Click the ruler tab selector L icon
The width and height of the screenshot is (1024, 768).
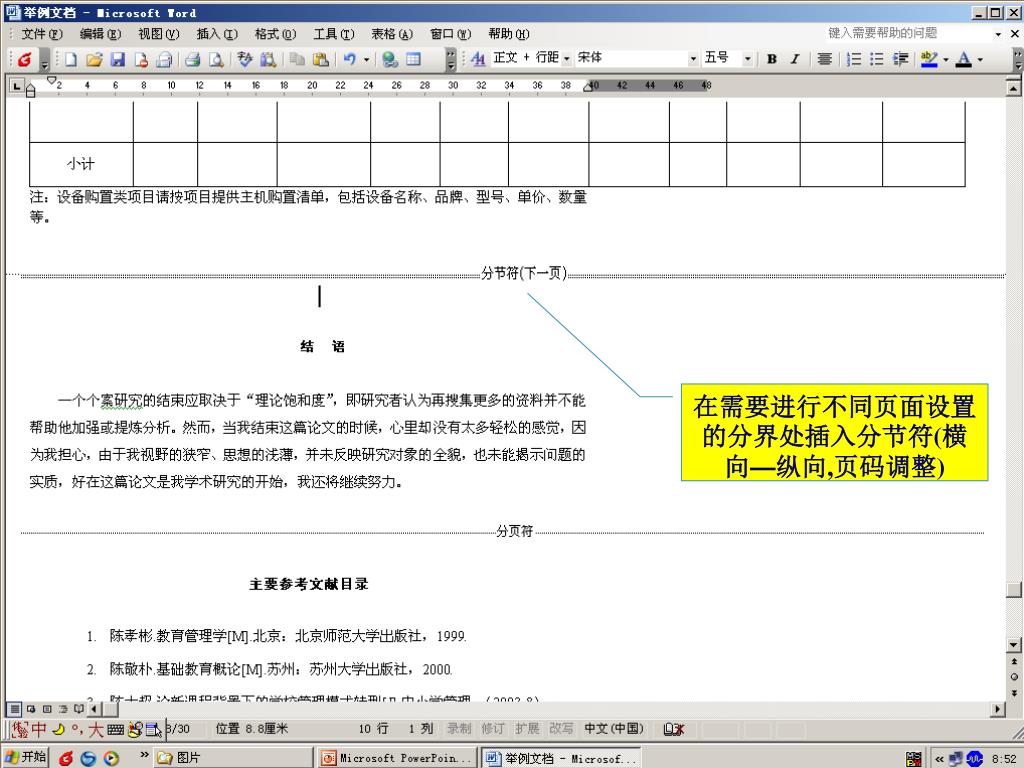[x=18, y=86]
